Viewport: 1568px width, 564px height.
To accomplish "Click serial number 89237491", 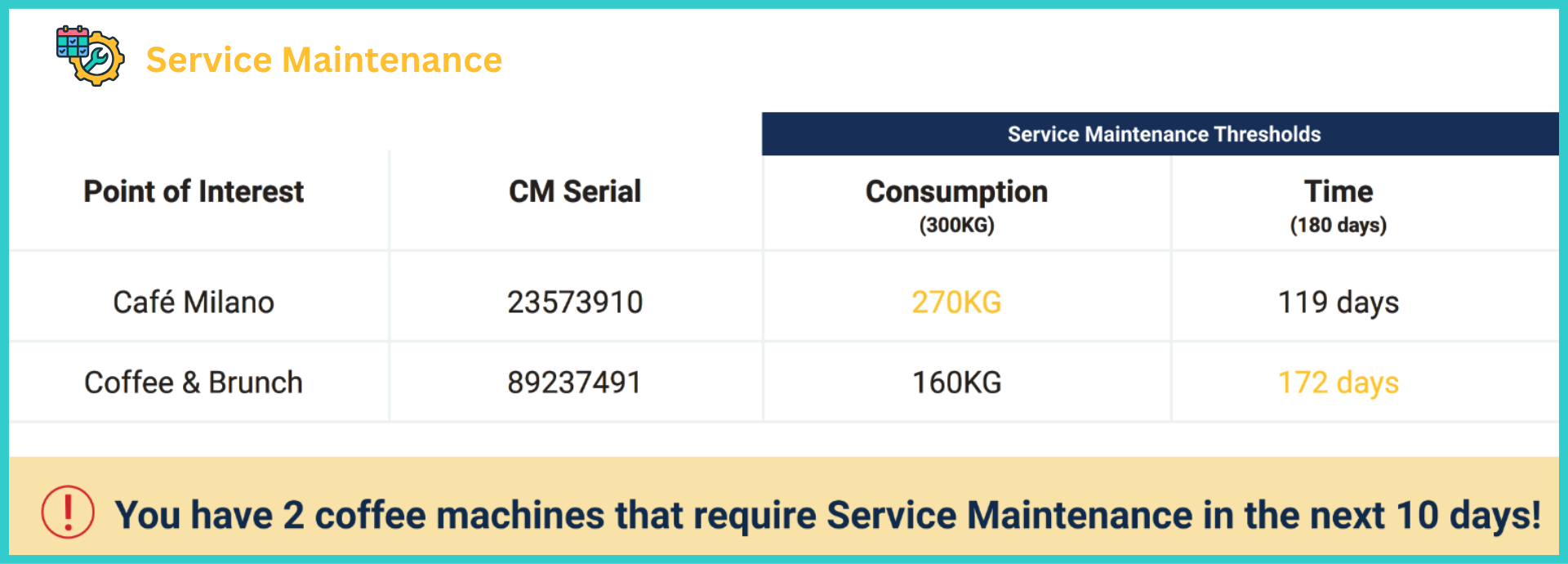I will [575, 383].
